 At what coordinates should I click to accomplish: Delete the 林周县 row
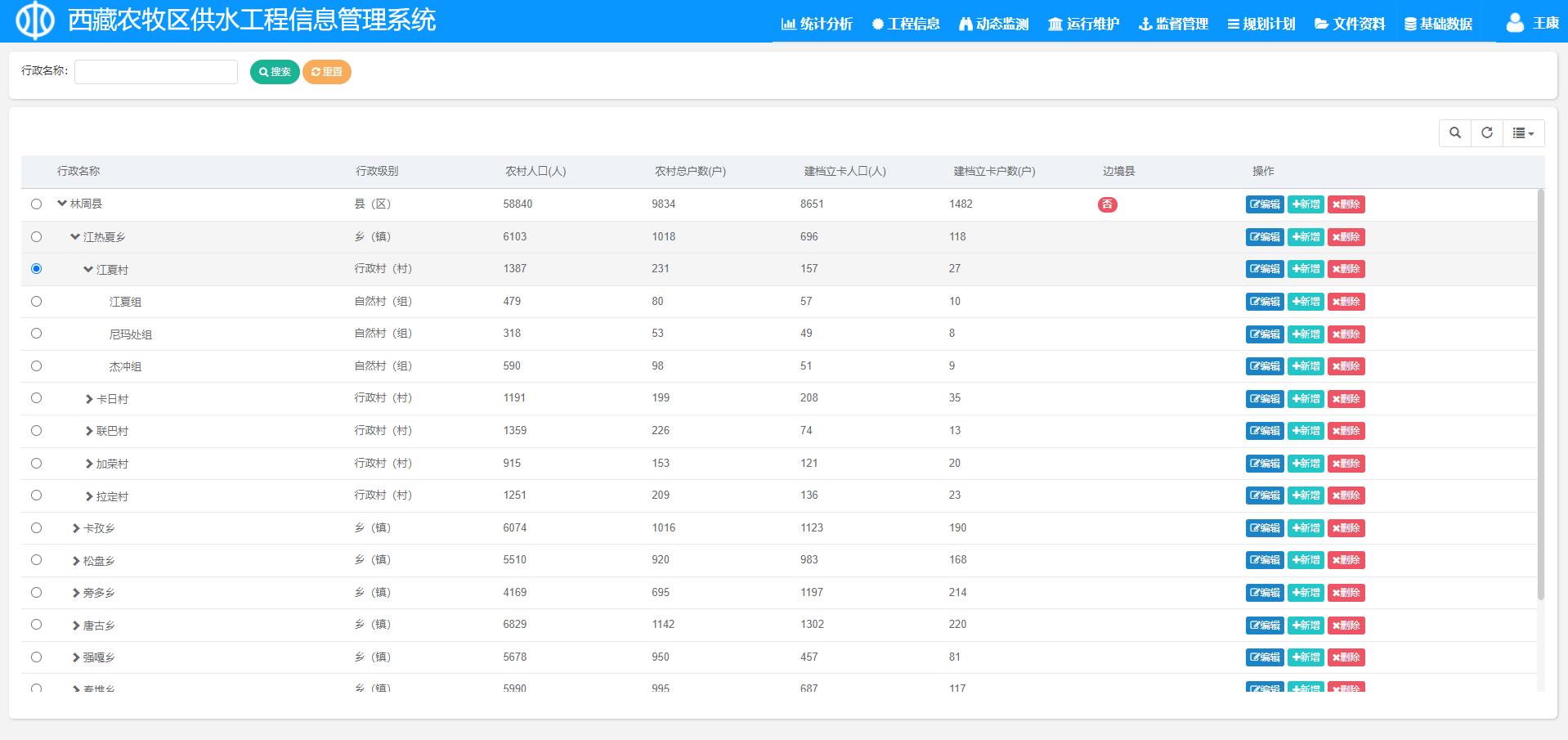pos(1346,204)
